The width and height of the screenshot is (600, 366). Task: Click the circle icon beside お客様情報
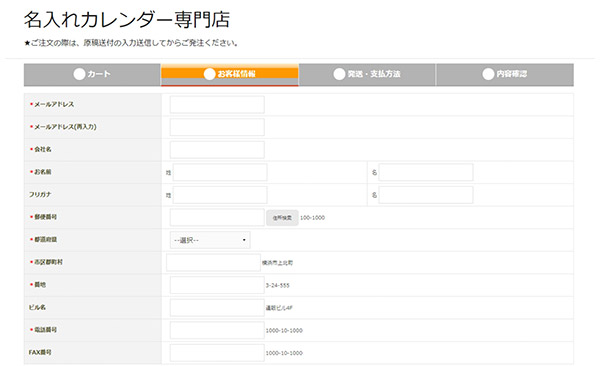tap(209, 74)
